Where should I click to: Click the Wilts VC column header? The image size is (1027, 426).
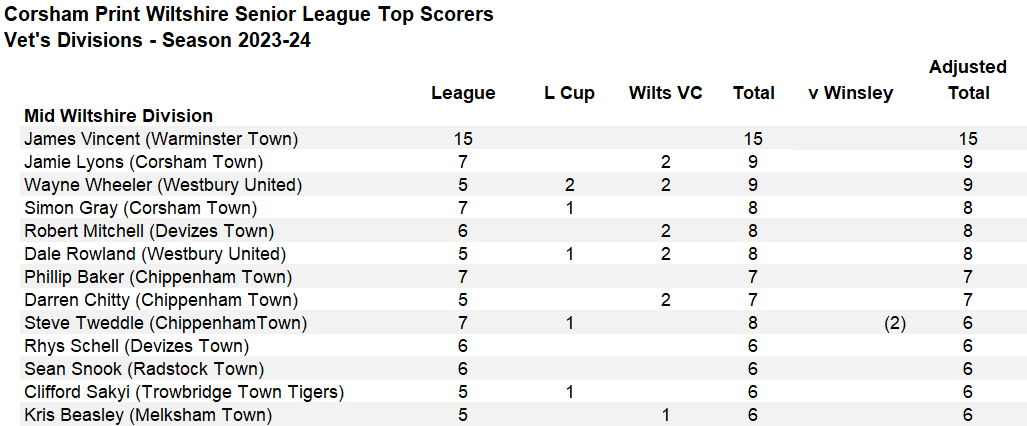click(665, 94)
